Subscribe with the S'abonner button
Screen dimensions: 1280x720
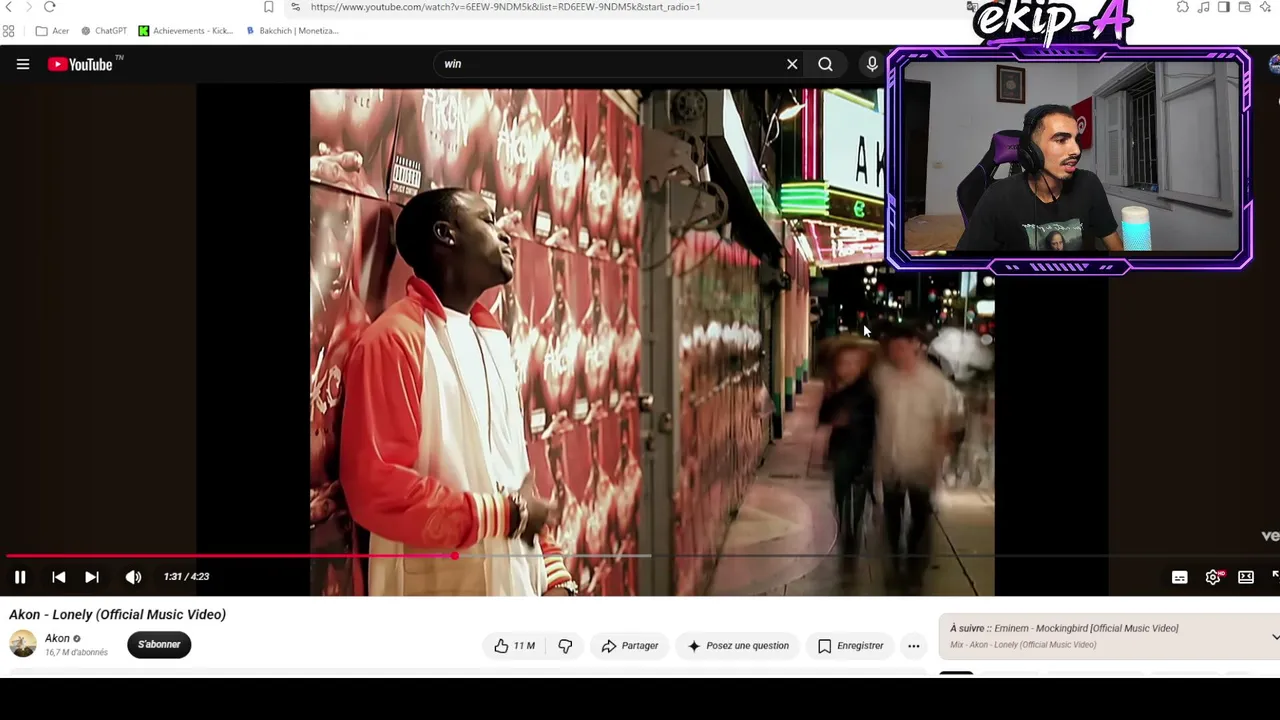point(159,645)
